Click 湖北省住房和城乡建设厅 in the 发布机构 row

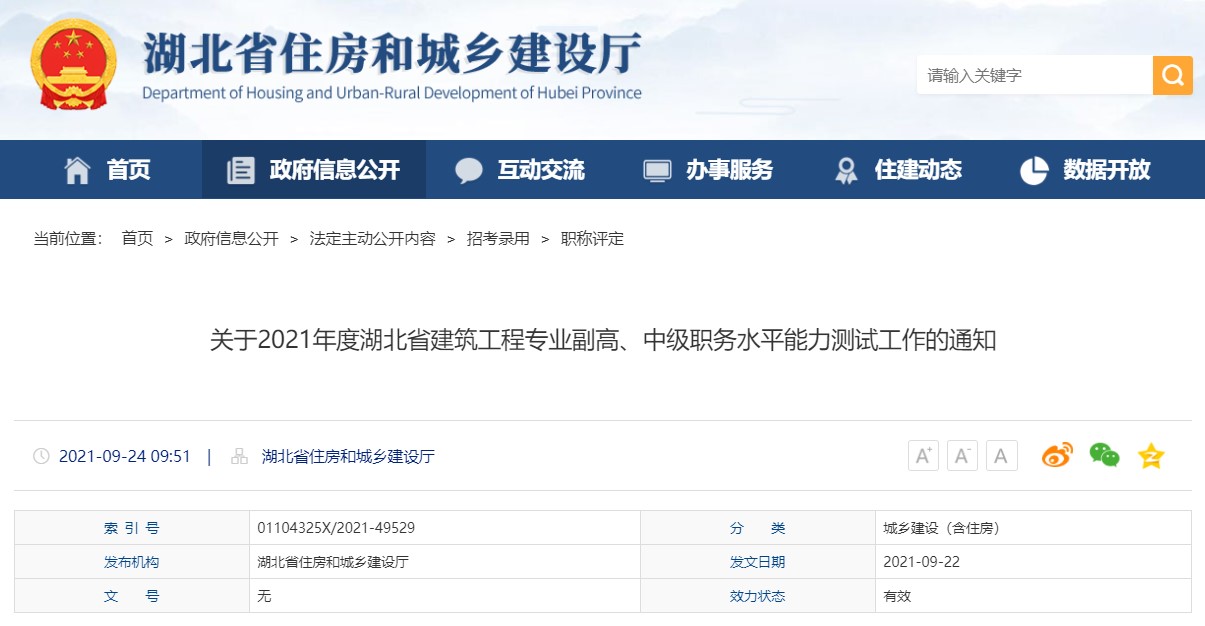point(333,562)
